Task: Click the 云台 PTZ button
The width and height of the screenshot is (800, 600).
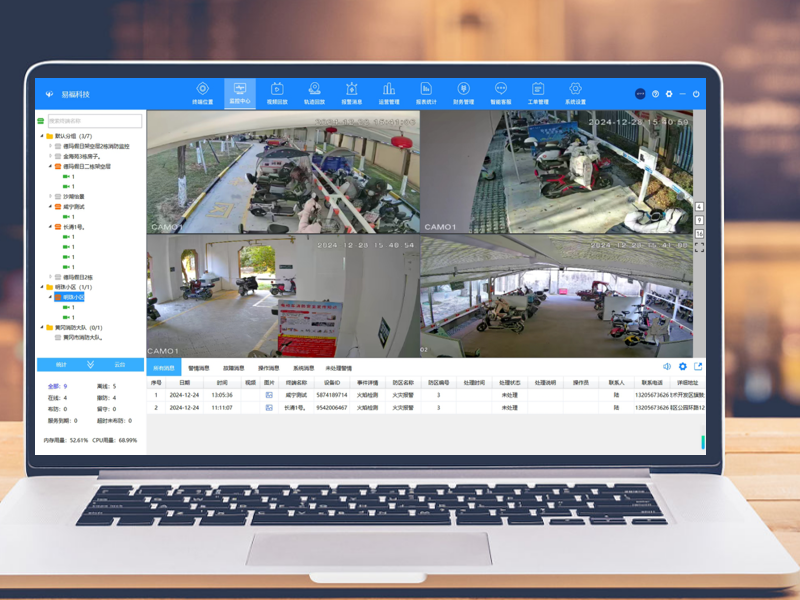Action: [119, 364]
